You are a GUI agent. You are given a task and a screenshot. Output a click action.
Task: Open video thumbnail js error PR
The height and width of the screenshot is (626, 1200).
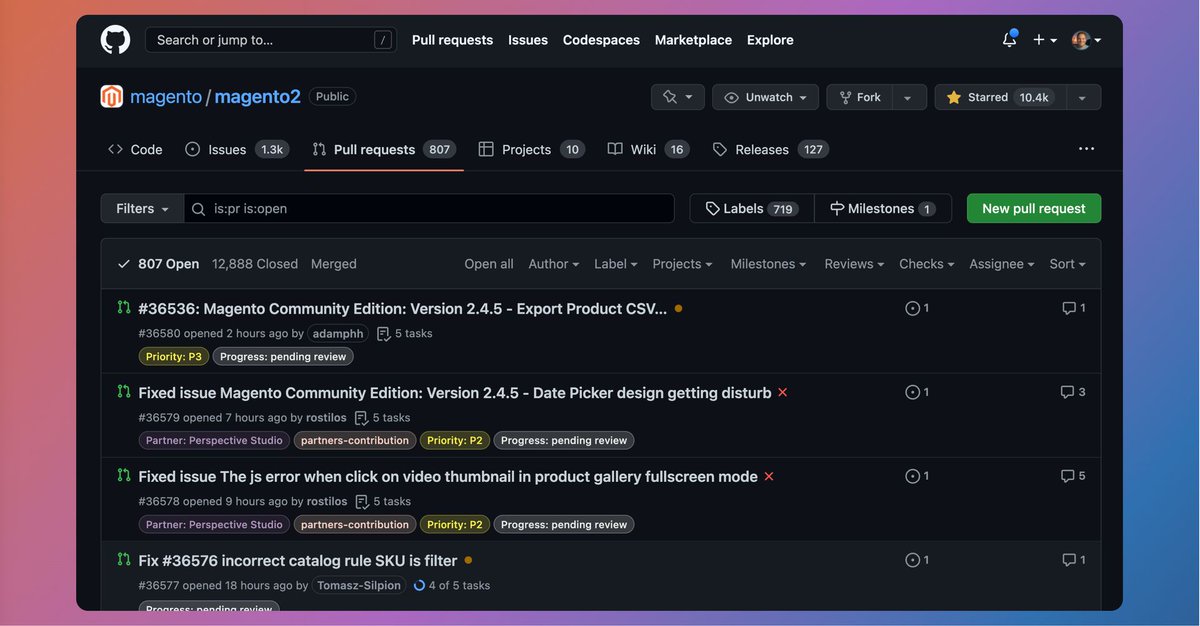[x=448, y=477]
